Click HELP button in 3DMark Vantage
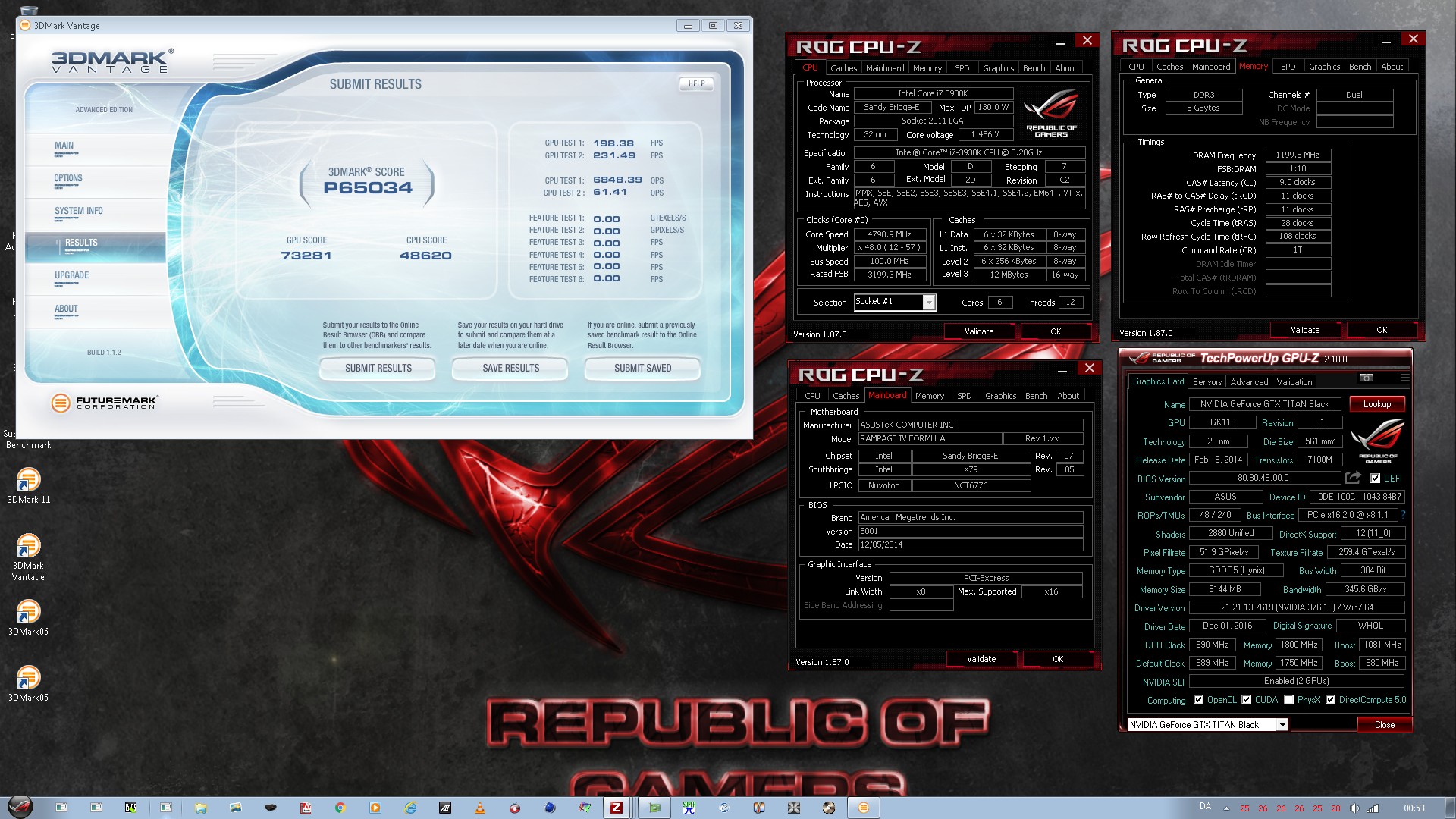 696,83
